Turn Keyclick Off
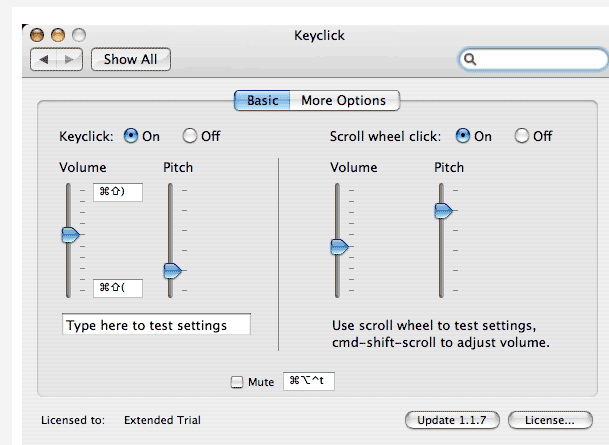Viewport: 609px width, 445px height. pyautogui.click(x=189, y=136)
